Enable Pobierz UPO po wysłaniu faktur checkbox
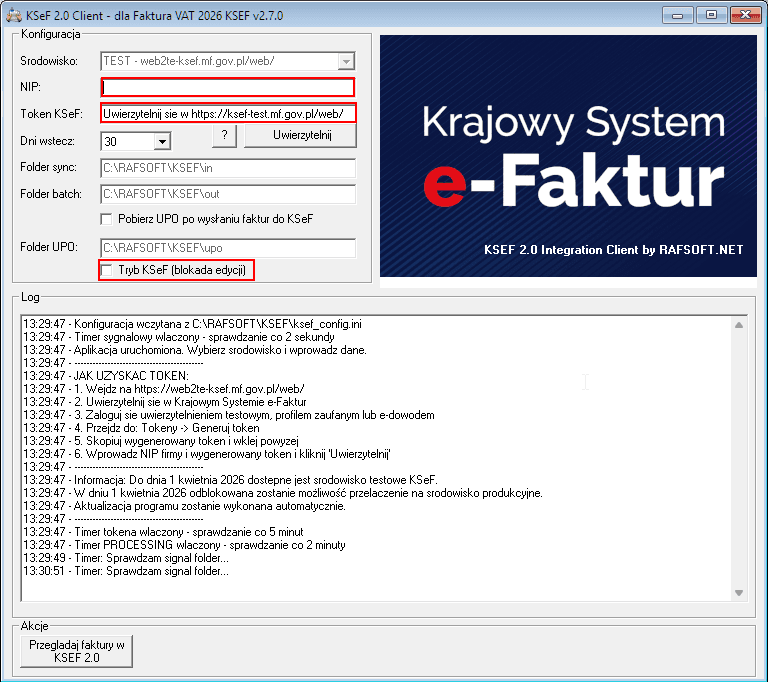 pyautogui.click(x=106, y=219)
